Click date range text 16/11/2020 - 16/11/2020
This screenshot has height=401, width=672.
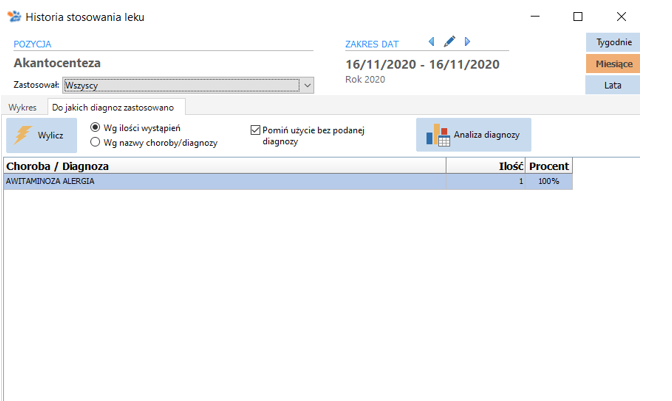tap(423, 64)
